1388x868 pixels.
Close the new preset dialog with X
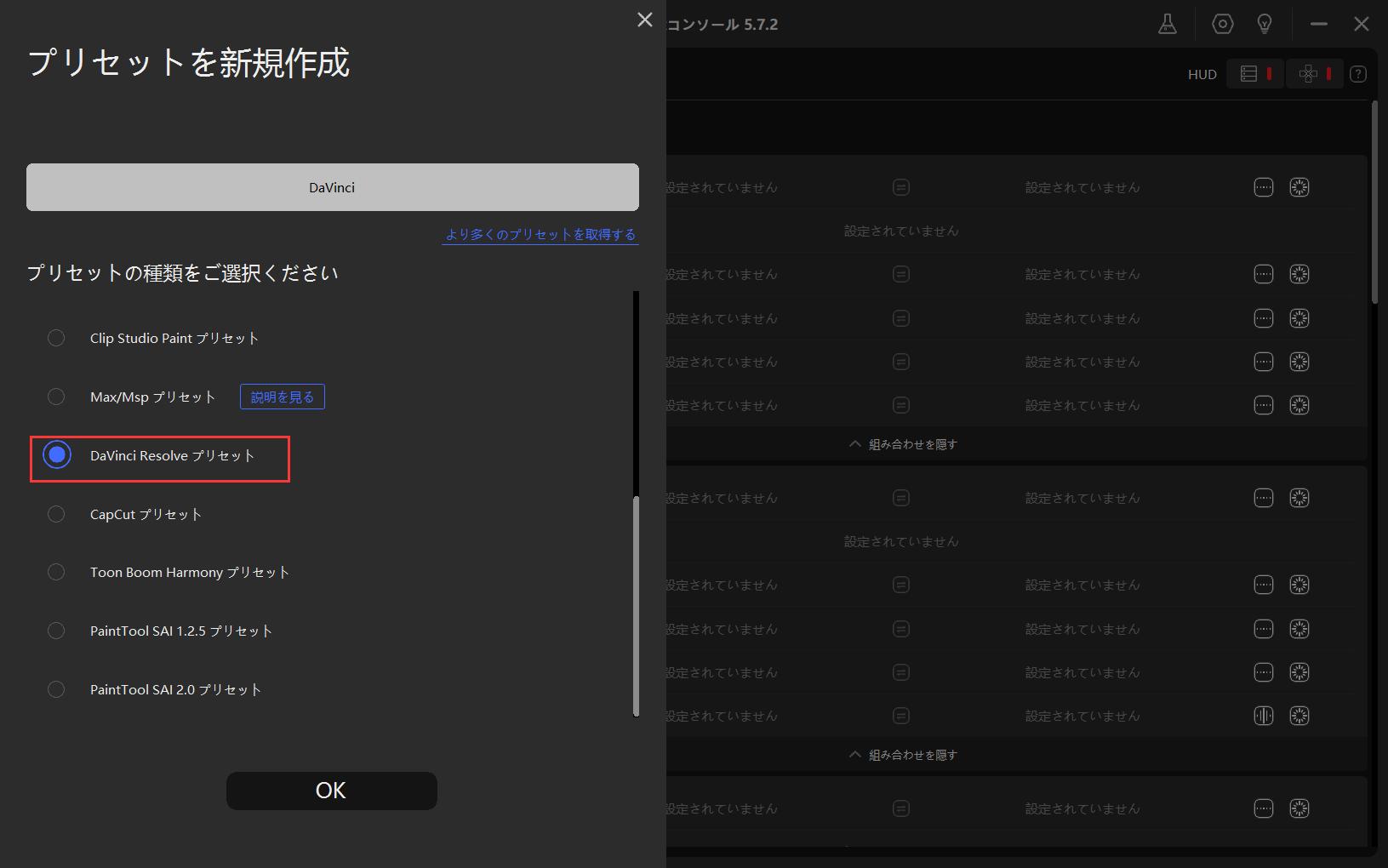[x=645, y=20]
